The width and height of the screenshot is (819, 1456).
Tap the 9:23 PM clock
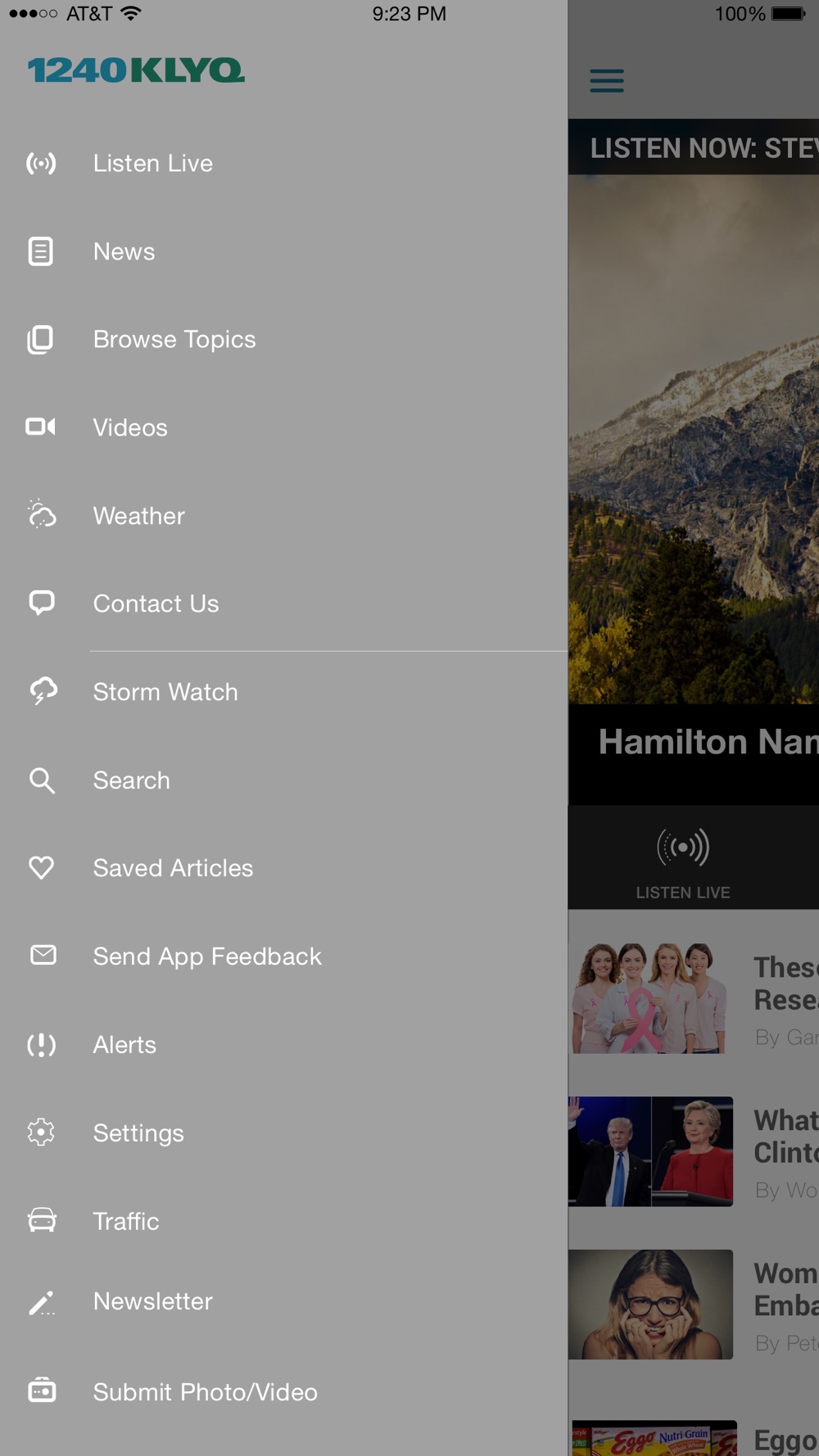(409, 14)
